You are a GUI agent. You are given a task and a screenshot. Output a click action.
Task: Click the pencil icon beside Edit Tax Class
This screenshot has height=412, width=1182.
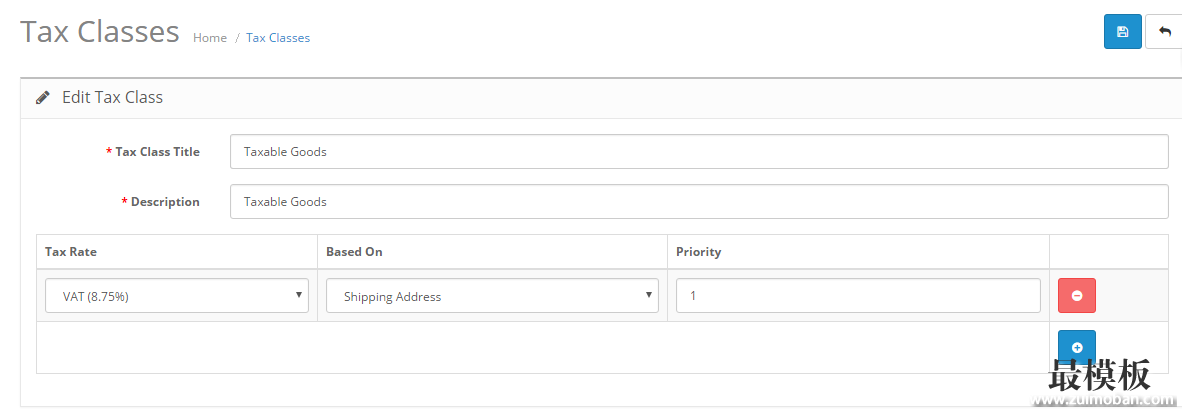click(x=43, y=97)
